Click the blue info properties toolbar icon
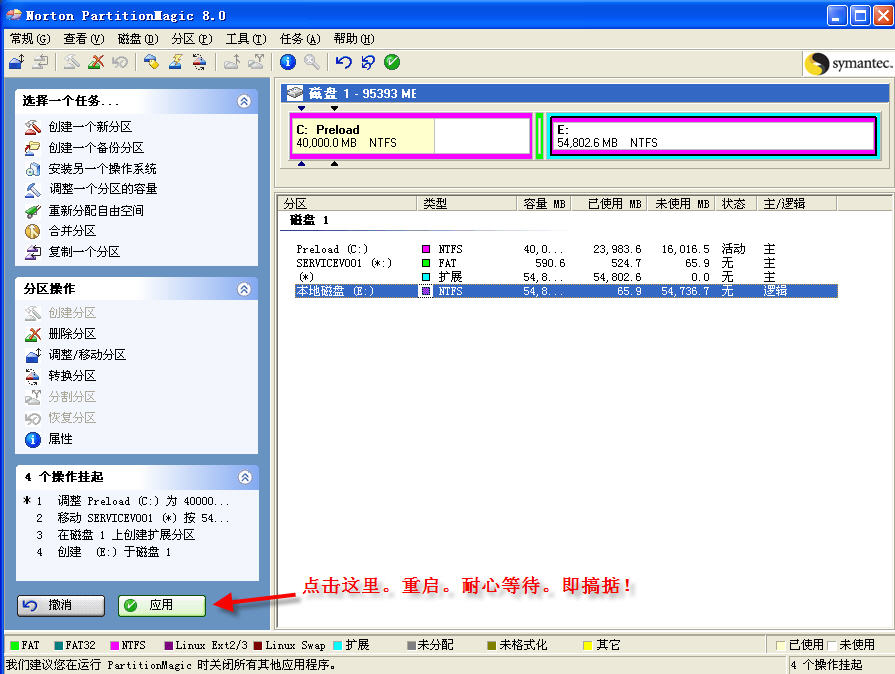 click(x=288, y=62)
